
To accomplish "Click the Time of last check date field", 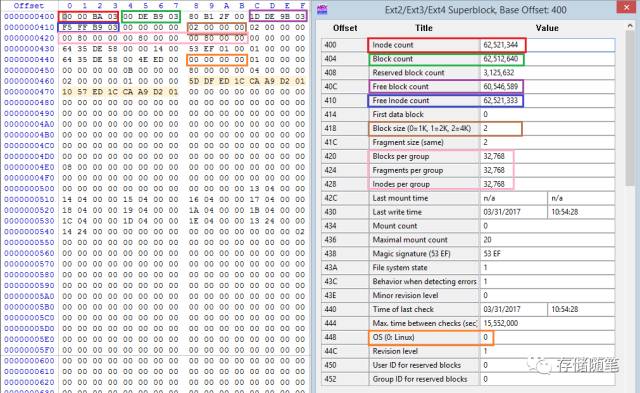I will click(513, 309).
